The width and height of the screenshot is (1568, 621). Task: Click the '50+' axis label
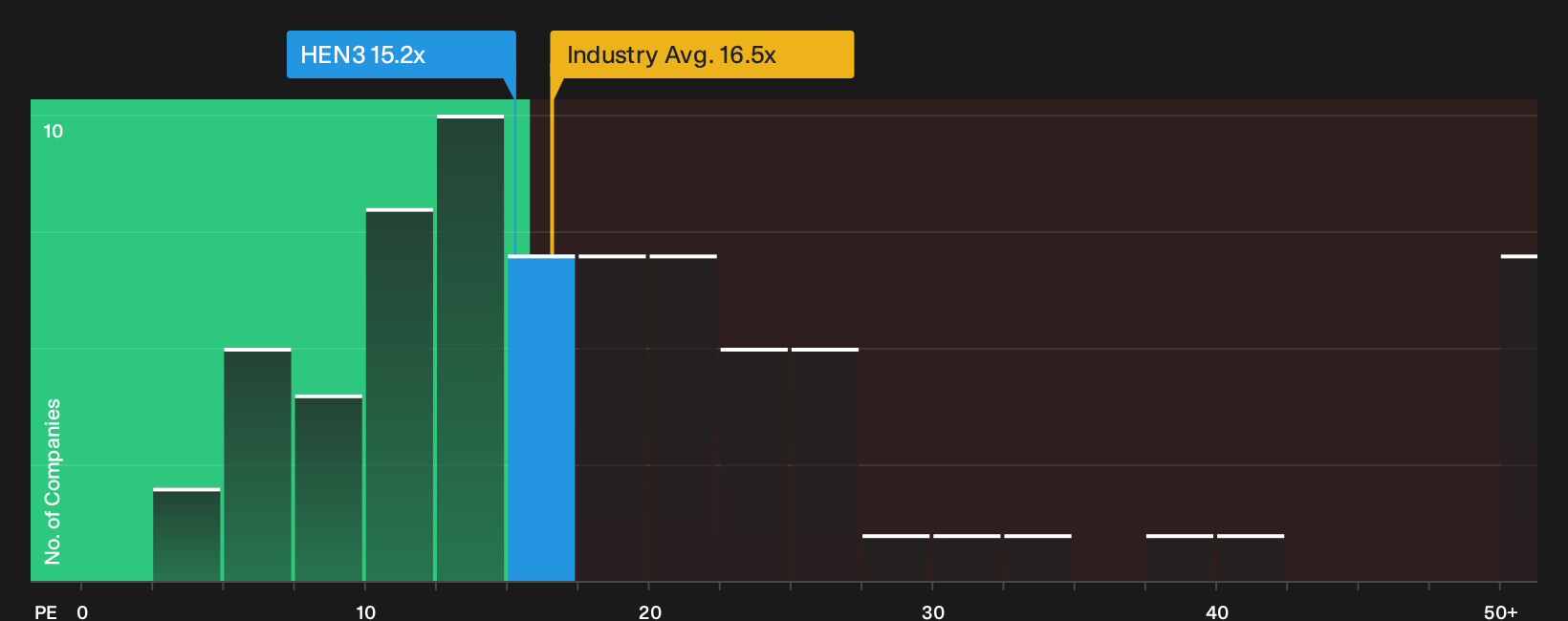[1500, 611]
